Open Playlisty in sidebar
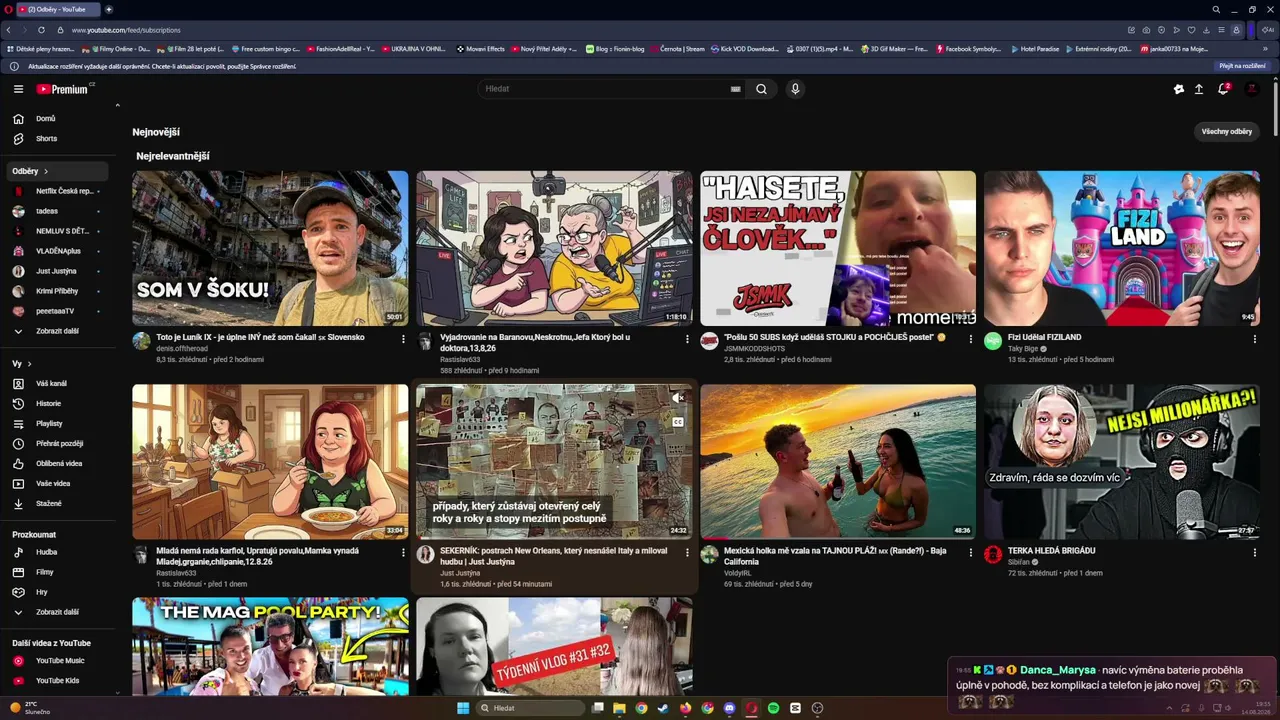The width and height of the screenshot is (1280, 720). (x=58, y=423)
